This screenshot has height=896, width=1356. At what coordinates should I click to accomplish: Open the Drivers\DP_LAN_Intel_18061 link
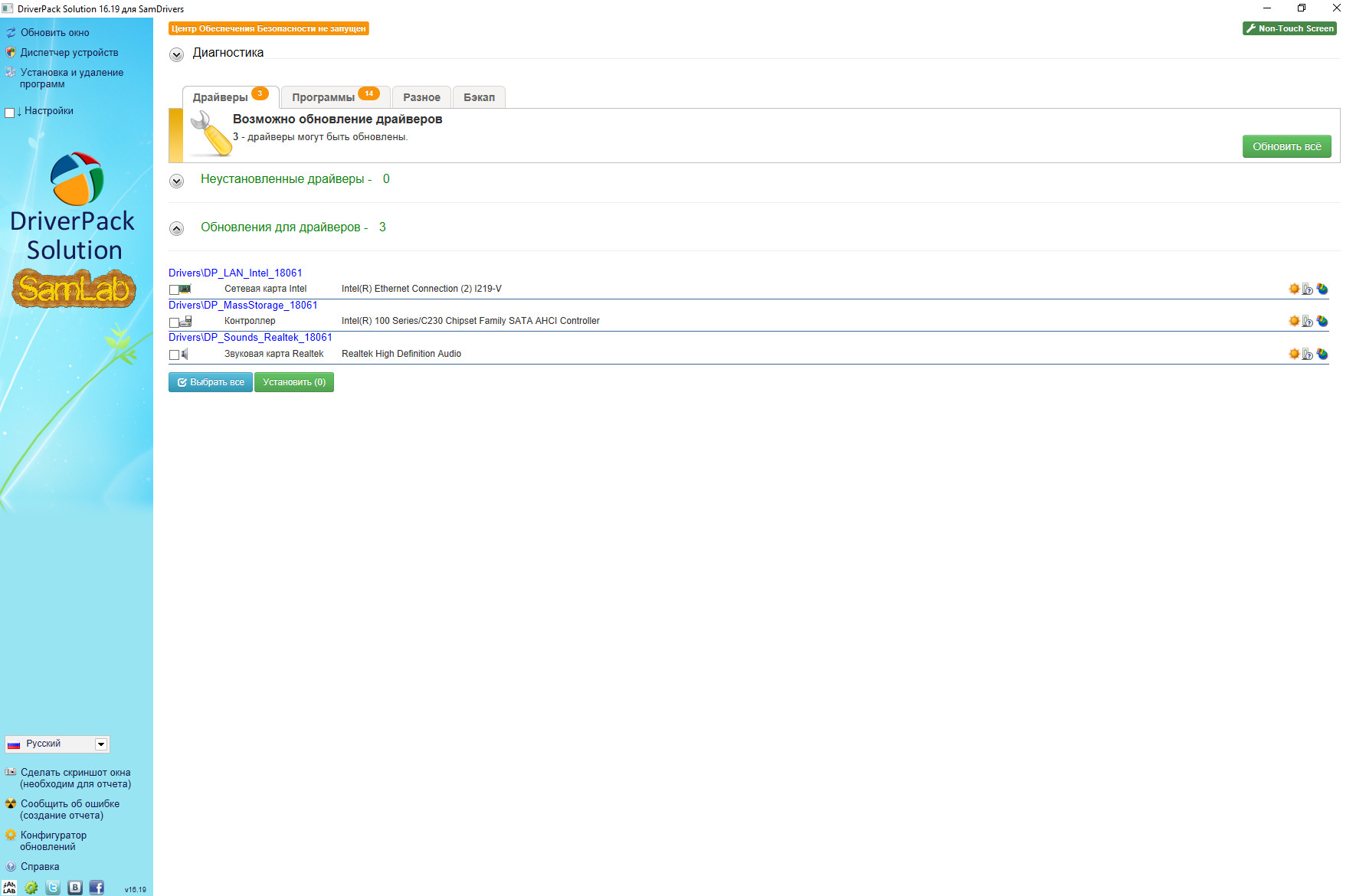click(x=235, y=273)
